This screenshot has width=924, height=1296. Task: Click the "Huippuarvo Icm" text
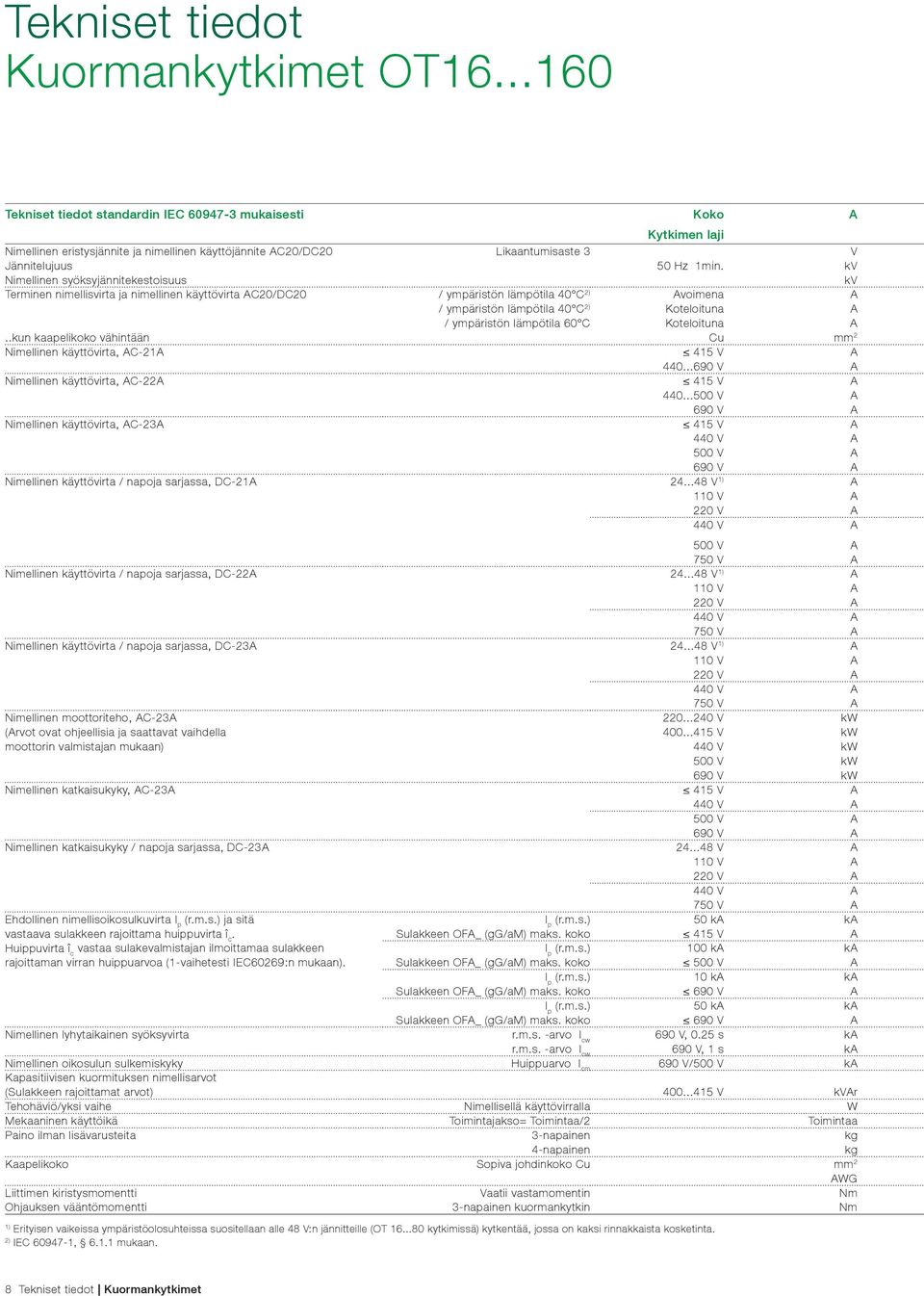click(x=551, y=1065)
